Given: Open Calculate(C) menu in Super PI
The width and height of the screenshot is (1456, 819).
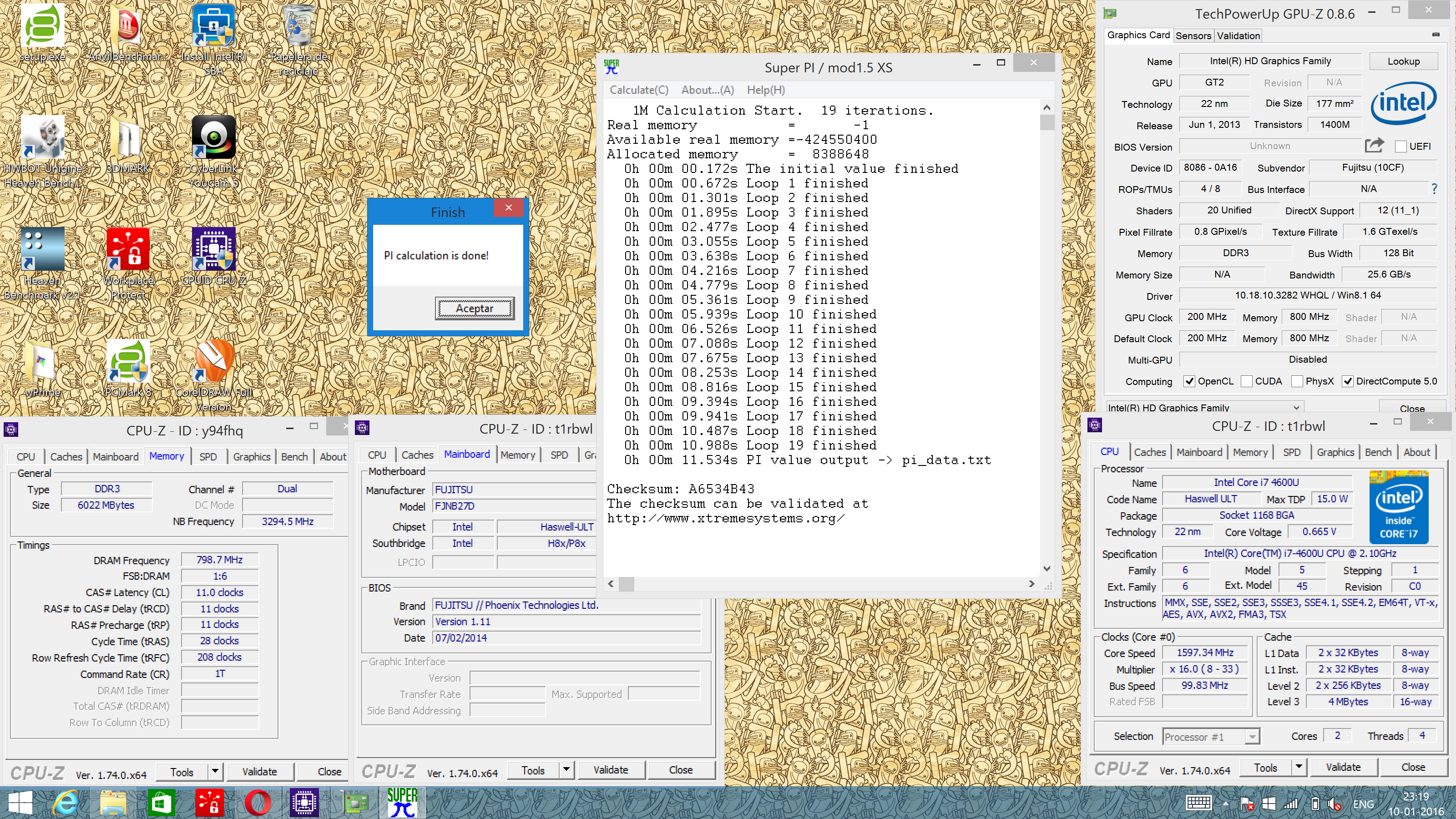Looking at the screenshot, I should click(x=639, y=90).
